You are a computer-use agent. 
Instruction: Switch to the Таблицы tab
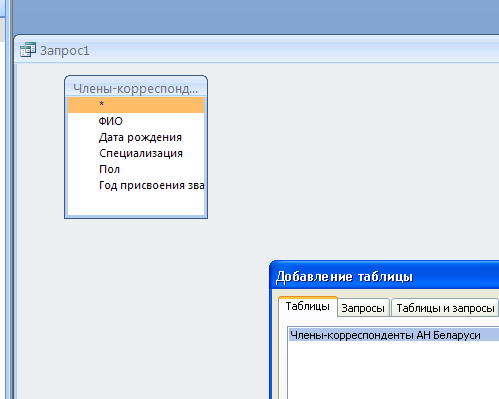[308, 306]
